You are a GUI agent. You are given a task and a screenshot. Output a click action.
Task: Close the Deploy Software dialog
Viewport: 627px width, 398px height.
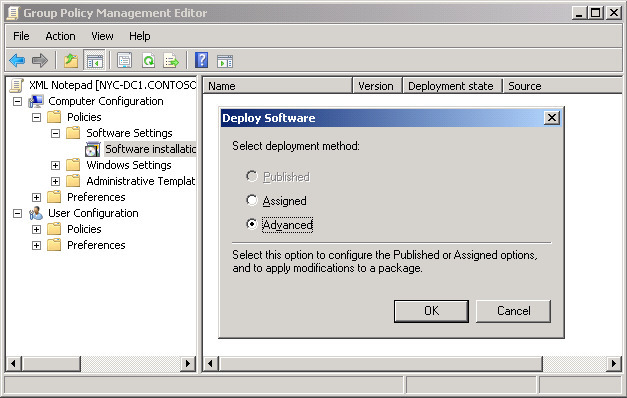552,118
